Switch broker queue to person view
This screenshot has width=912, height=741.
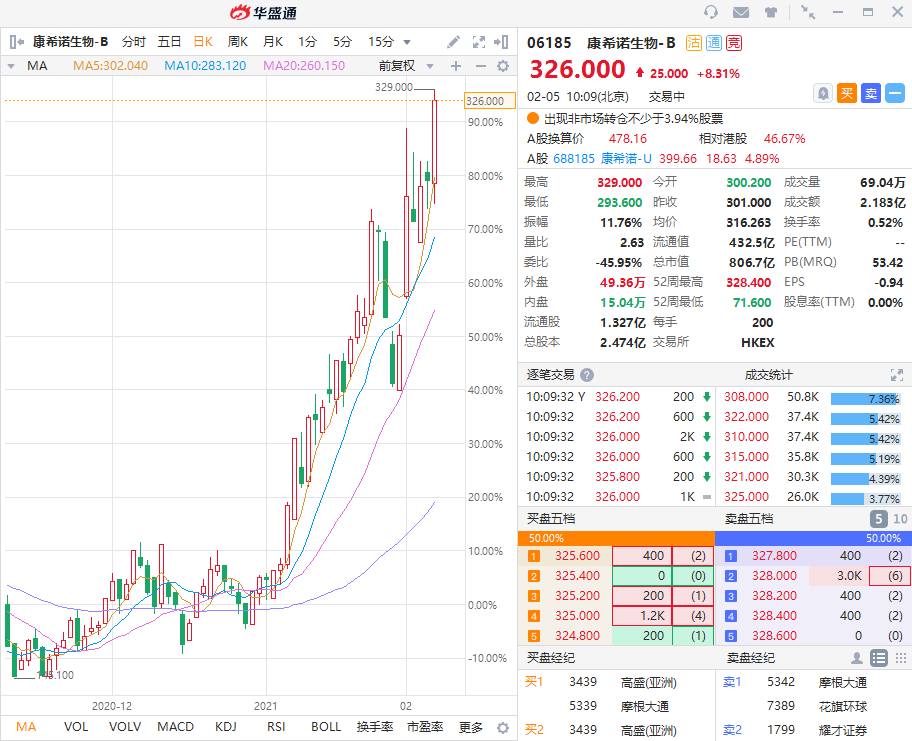coord(857,658)
